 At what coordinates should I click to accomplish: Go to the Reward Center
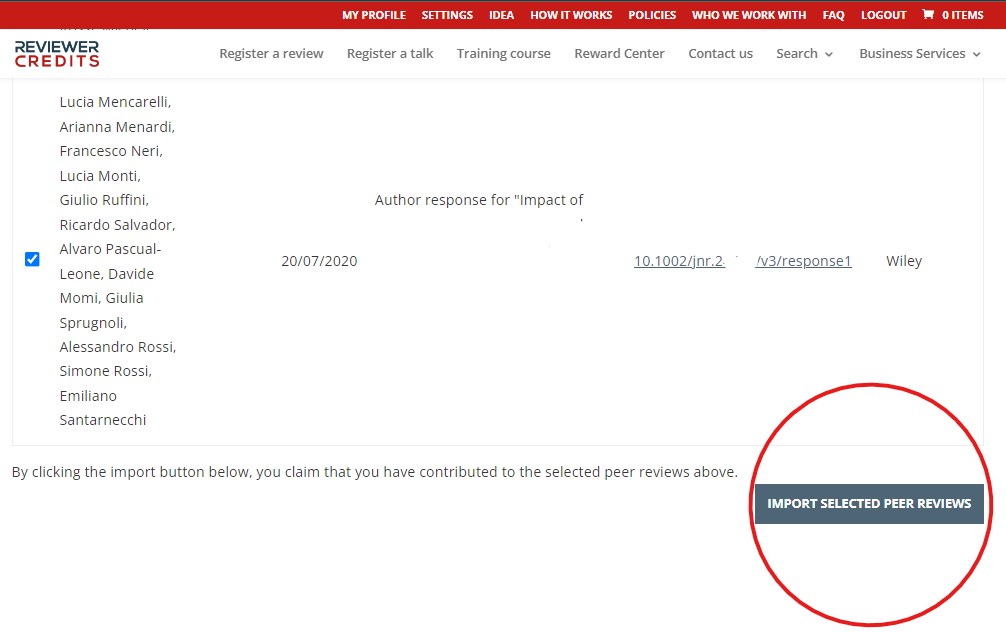[x=619, y=54]
